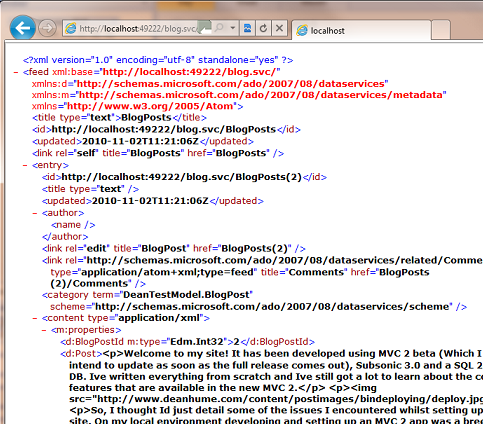The height and width of the screenshot is (425, 483).
Task: Collapse the content type application/xml element
Action: (x=35, y=318)
